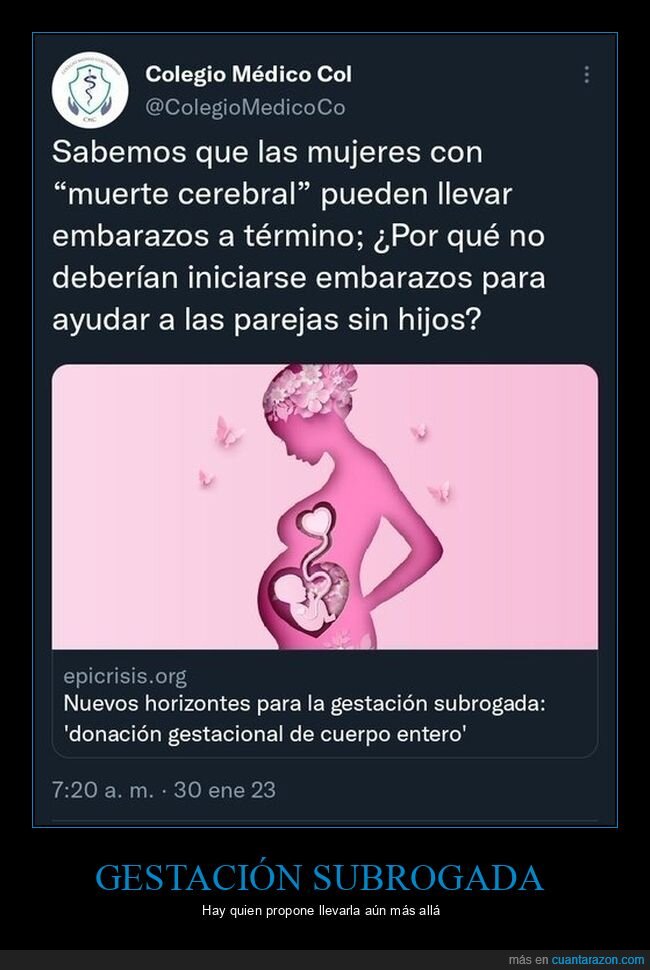Click the GESTACIÓN SUBROGADA title

pos(320,877)
